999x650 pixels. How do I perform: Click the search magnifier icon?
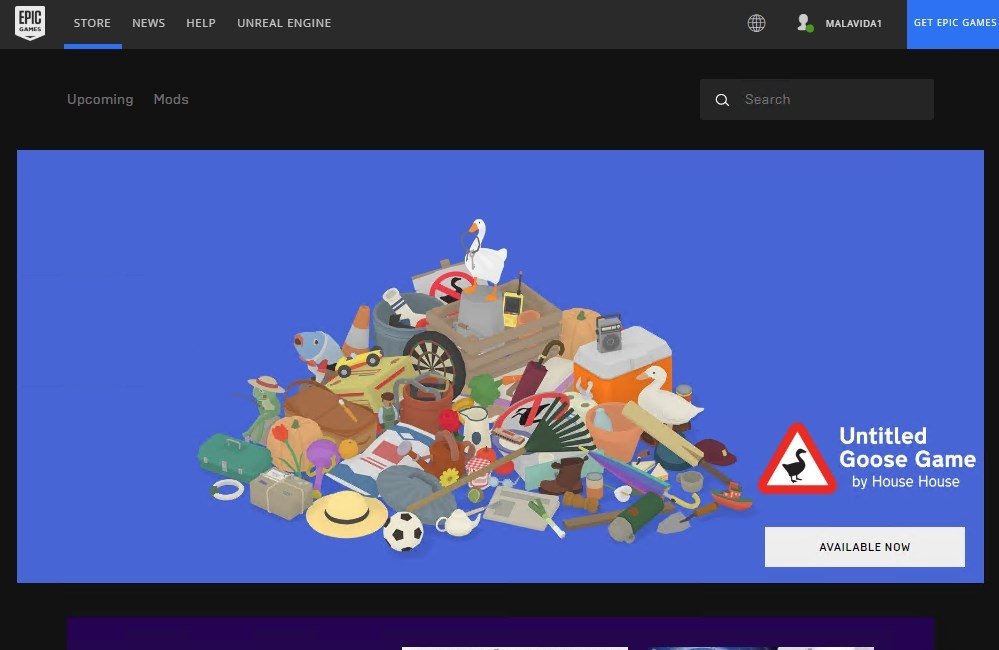[x=722, y=100]
